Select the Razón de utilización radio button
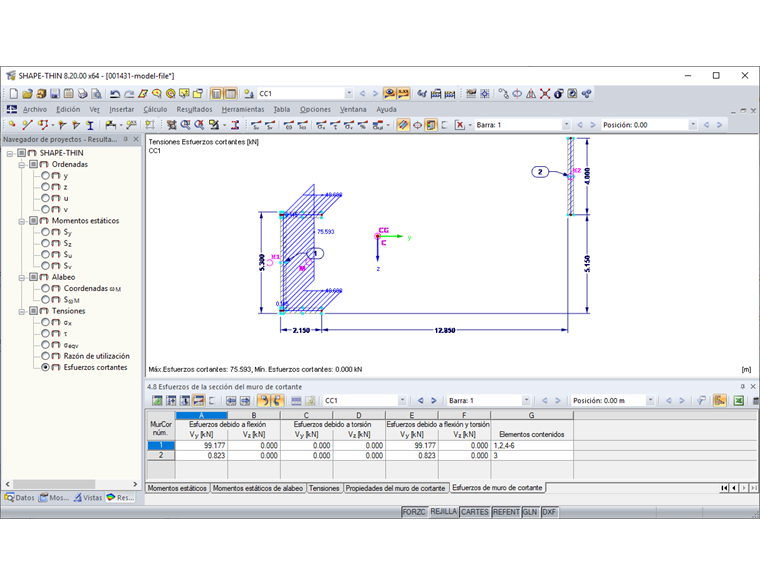This screenshot has height=585, width=760. 45,356
